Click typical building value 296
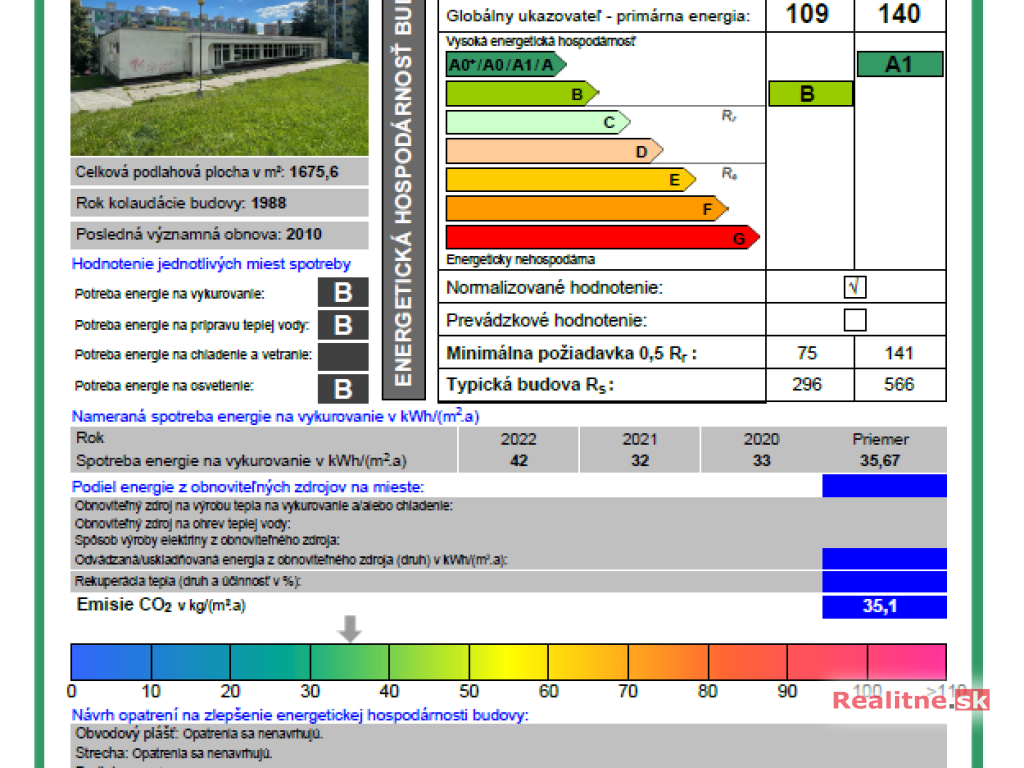Viewport: 1024px width, 768px height. (807, 384)
